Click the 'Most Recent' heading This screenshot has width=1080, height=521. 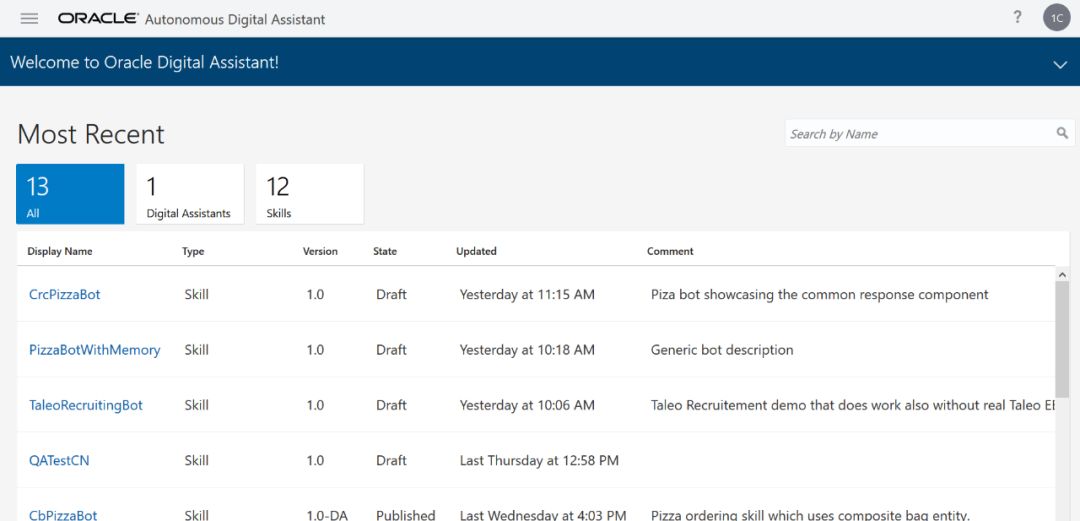coord(91,134)
